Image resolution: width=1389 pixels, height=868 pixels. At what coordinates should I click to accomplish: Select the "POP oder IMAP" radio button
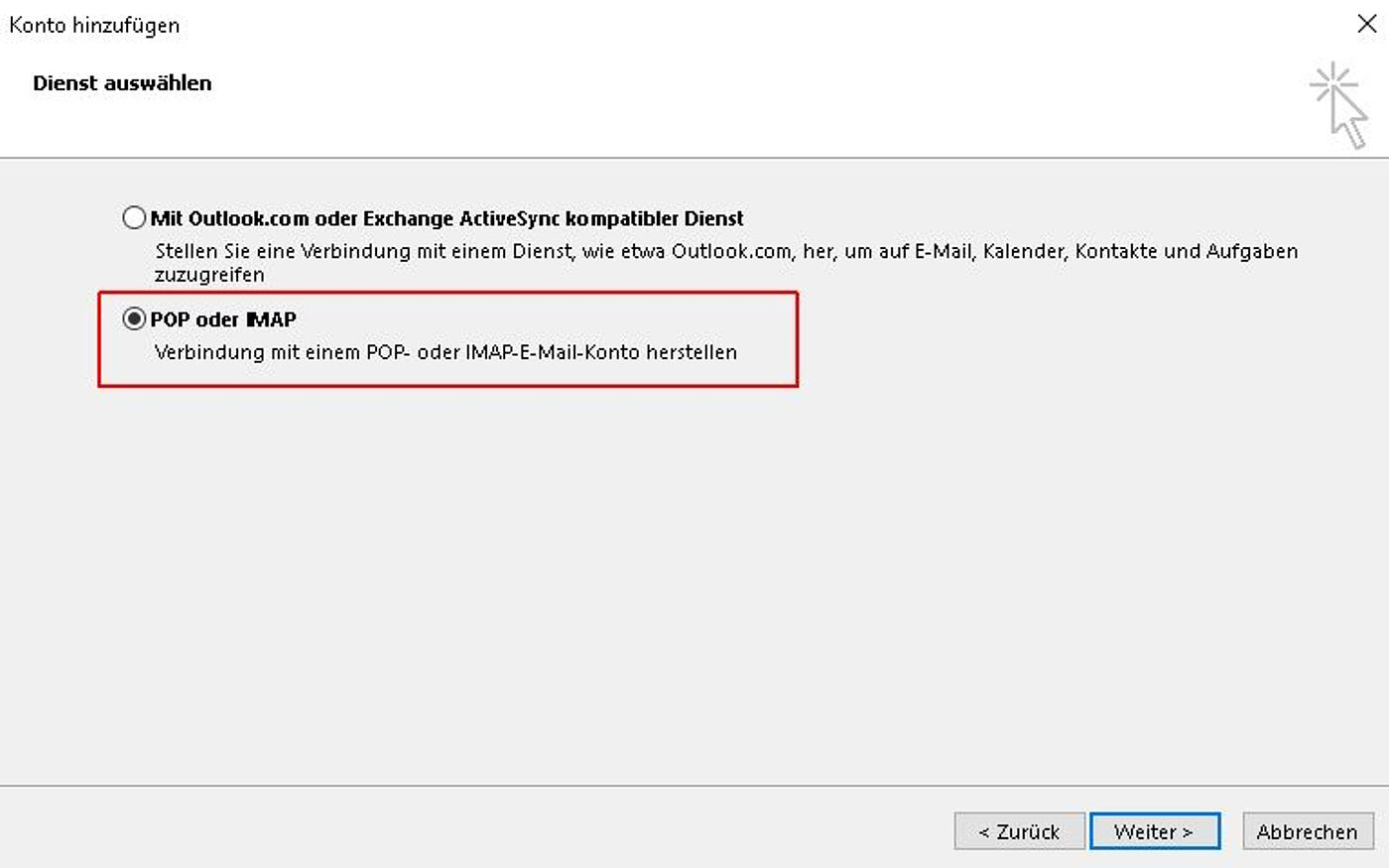click(x=134, y=319)
